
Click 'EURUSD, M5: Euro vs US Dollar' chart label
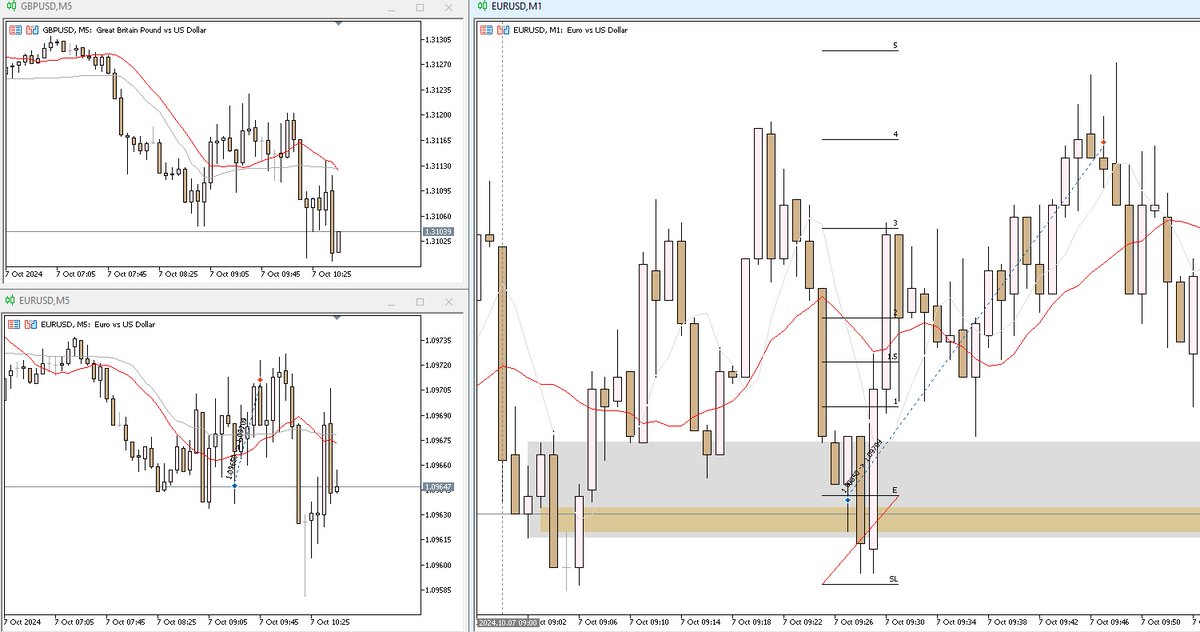point(98,324)
